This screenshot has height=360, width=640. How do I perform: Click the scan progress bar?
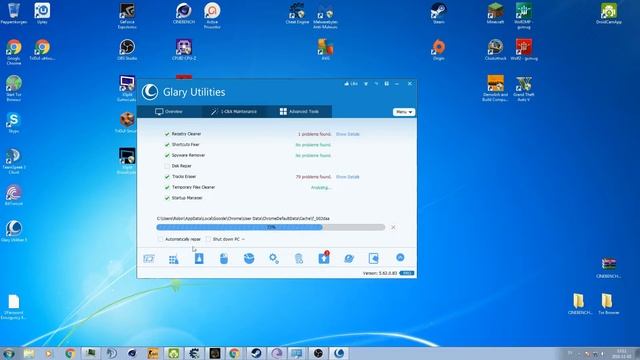tap(271, 227)
